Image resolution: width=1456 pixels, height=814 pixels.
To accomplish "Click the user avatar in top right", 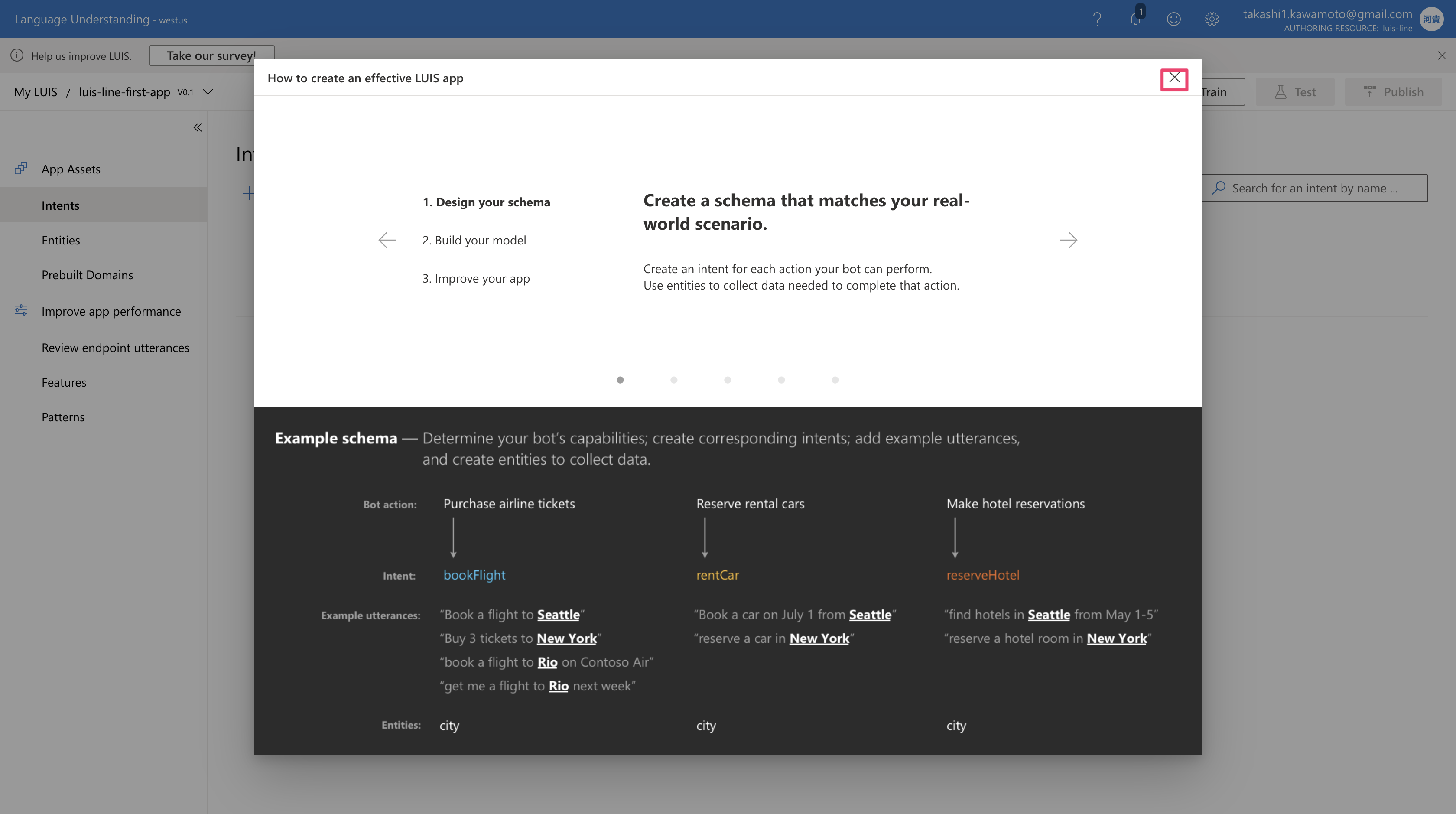I will [x=1432, y=19].
